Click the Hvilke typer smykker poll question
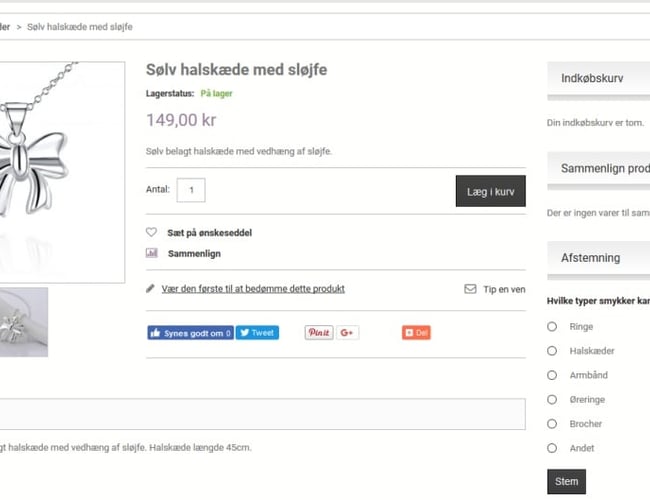This screenshot has width=650, height=500. pos(598,301)
